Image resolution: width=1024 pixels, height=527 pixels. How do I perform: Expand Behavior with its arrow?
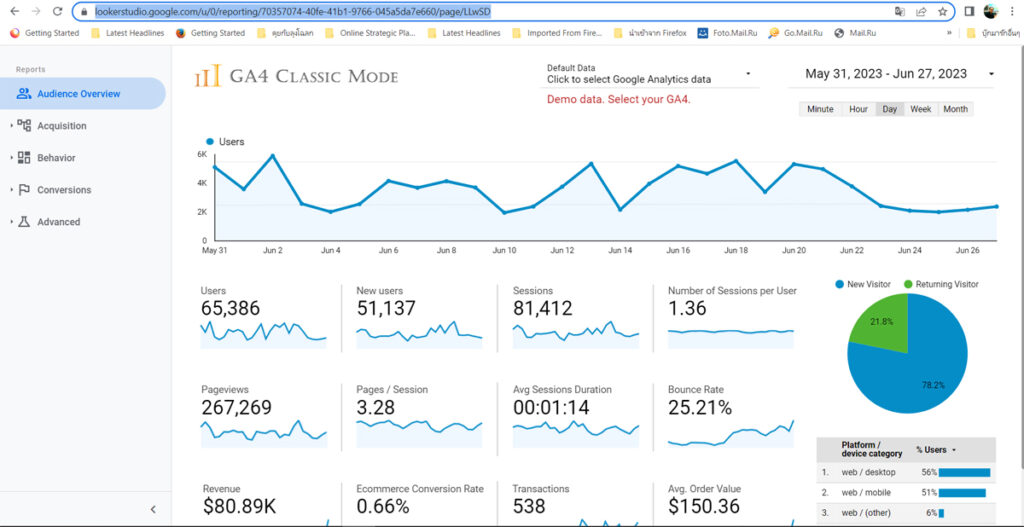coord(12,157)
